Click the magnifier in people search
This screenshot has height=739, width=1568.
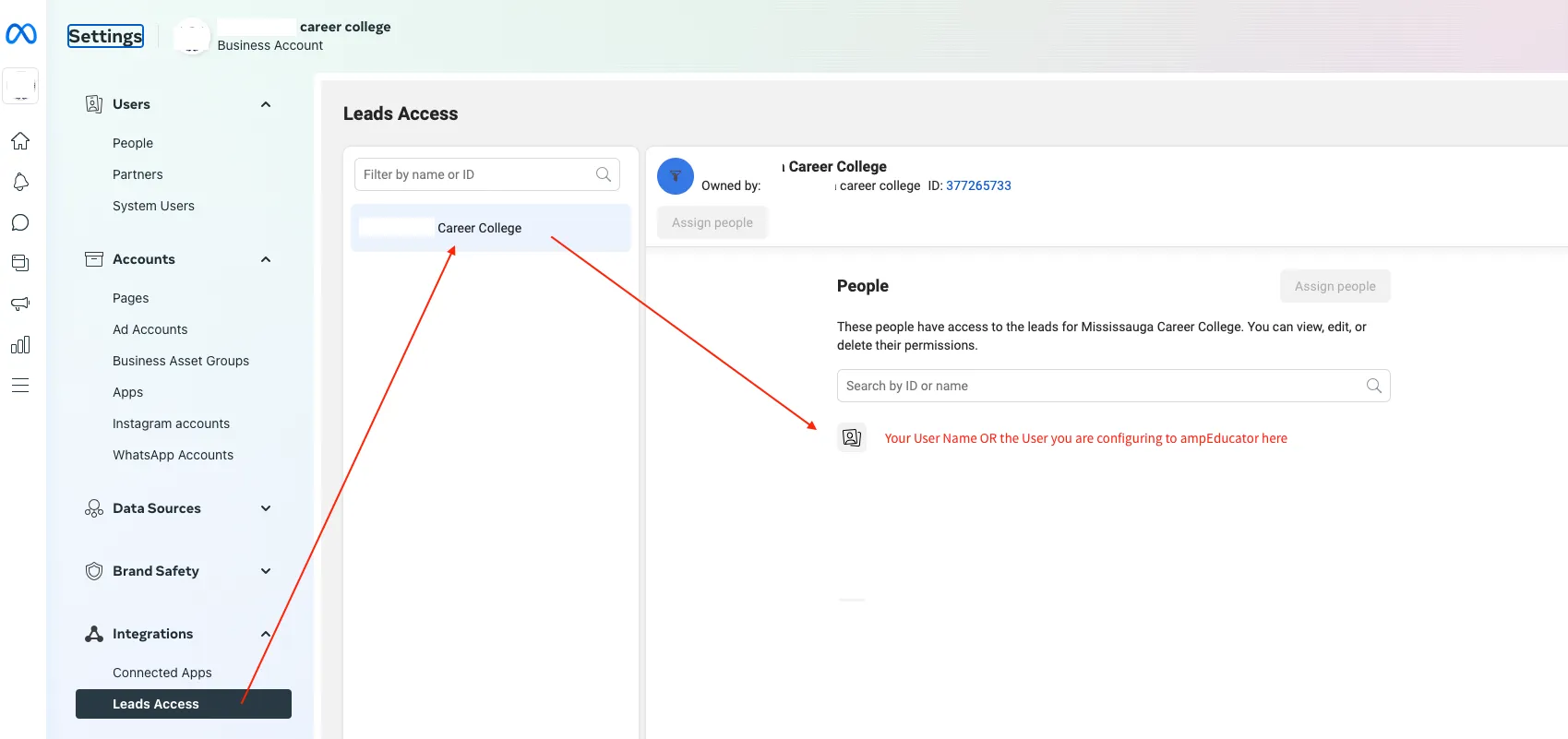click(x=1374, y=386)
